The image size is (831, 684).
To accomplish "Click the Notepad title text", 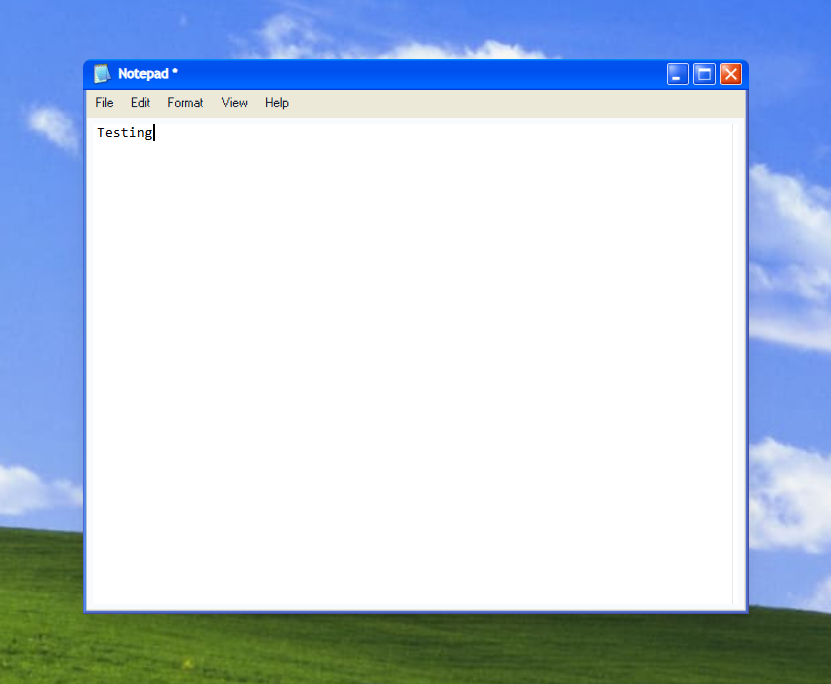I will tap(142, 73).
